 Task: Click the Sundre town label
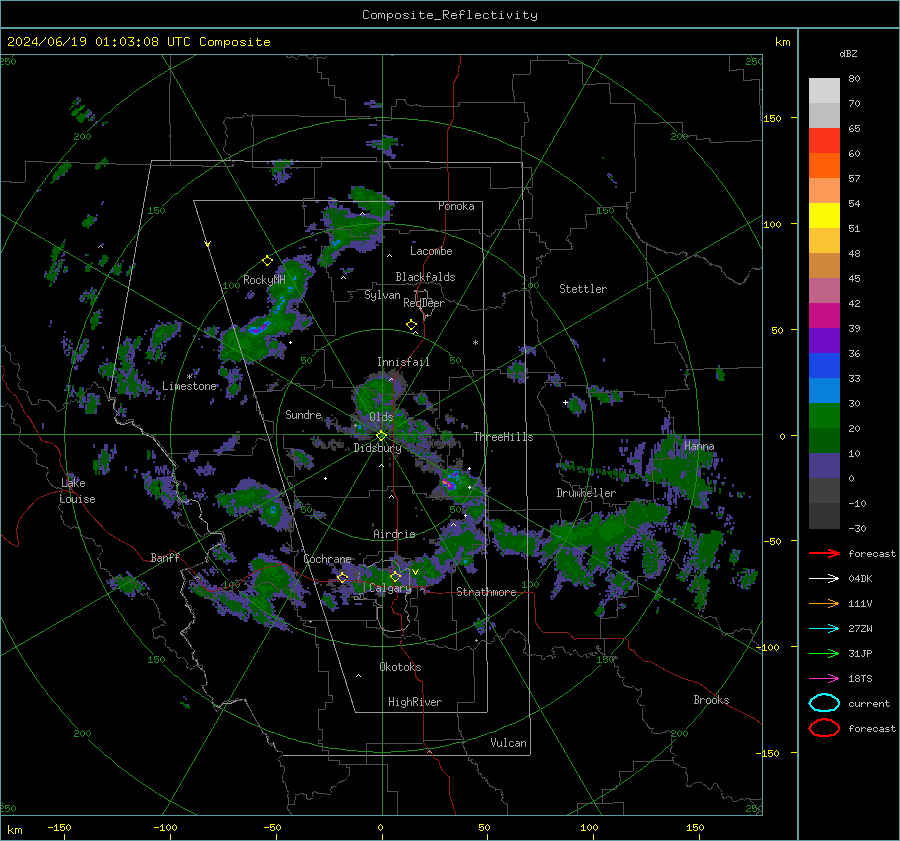coord(303,414)
